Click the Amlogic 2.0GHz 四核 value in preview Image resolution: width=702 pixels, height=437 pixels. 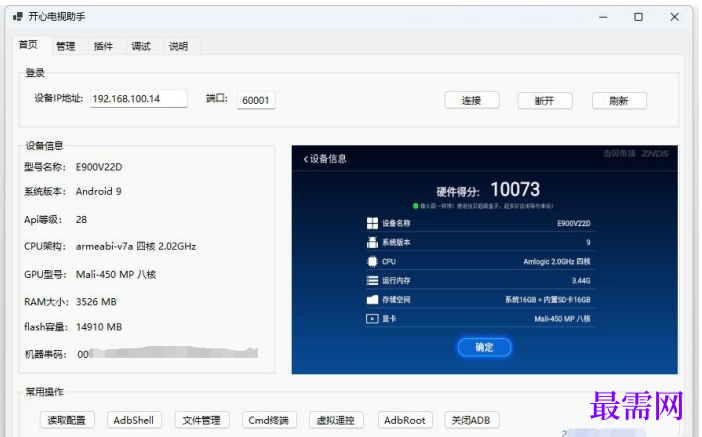click(x=556, y=261)
